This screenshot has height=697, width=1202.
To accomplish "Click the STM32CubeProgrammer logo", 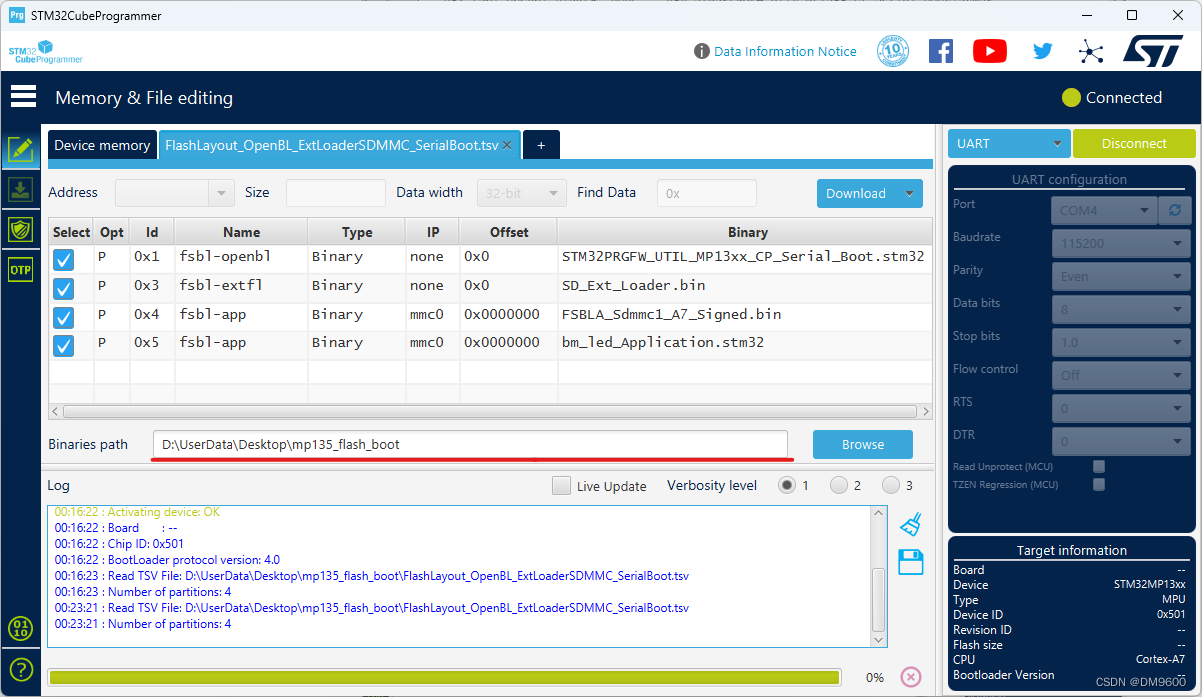I will click(45, 52).
